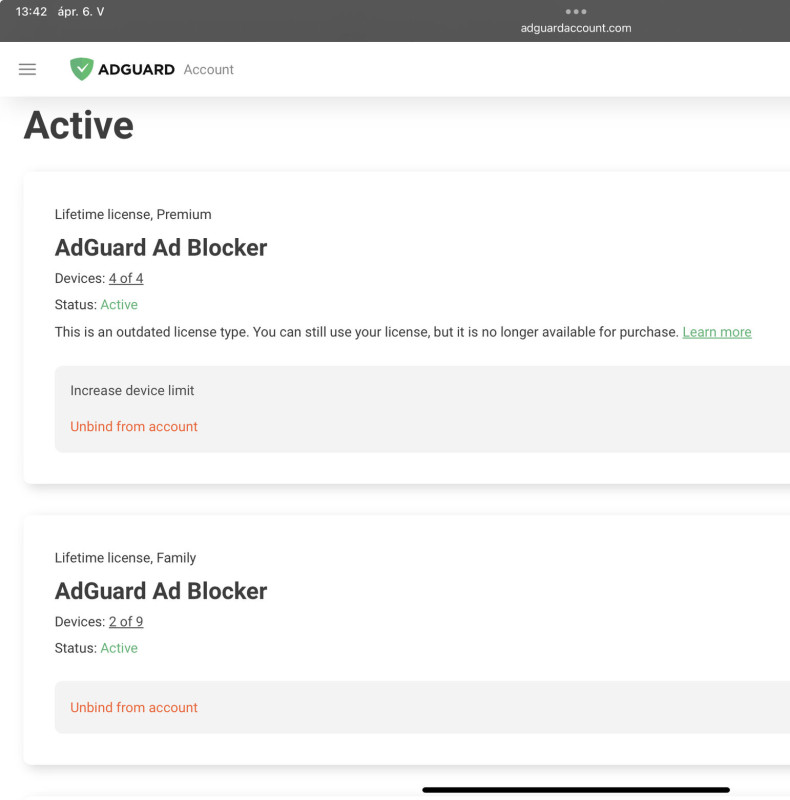Viewport: 790px width, 800px height.
Task: Unbind the Family license from account
Action: [134, 707]
